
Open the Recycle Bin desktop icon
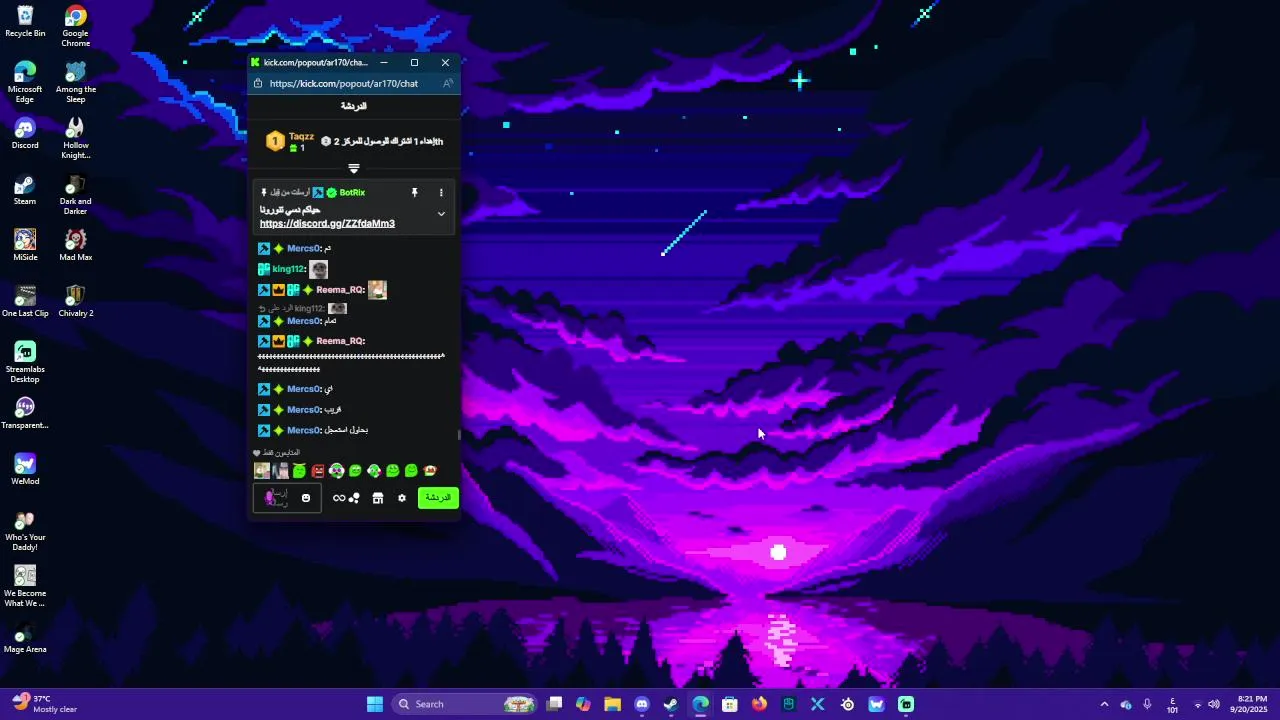point(25,22)
